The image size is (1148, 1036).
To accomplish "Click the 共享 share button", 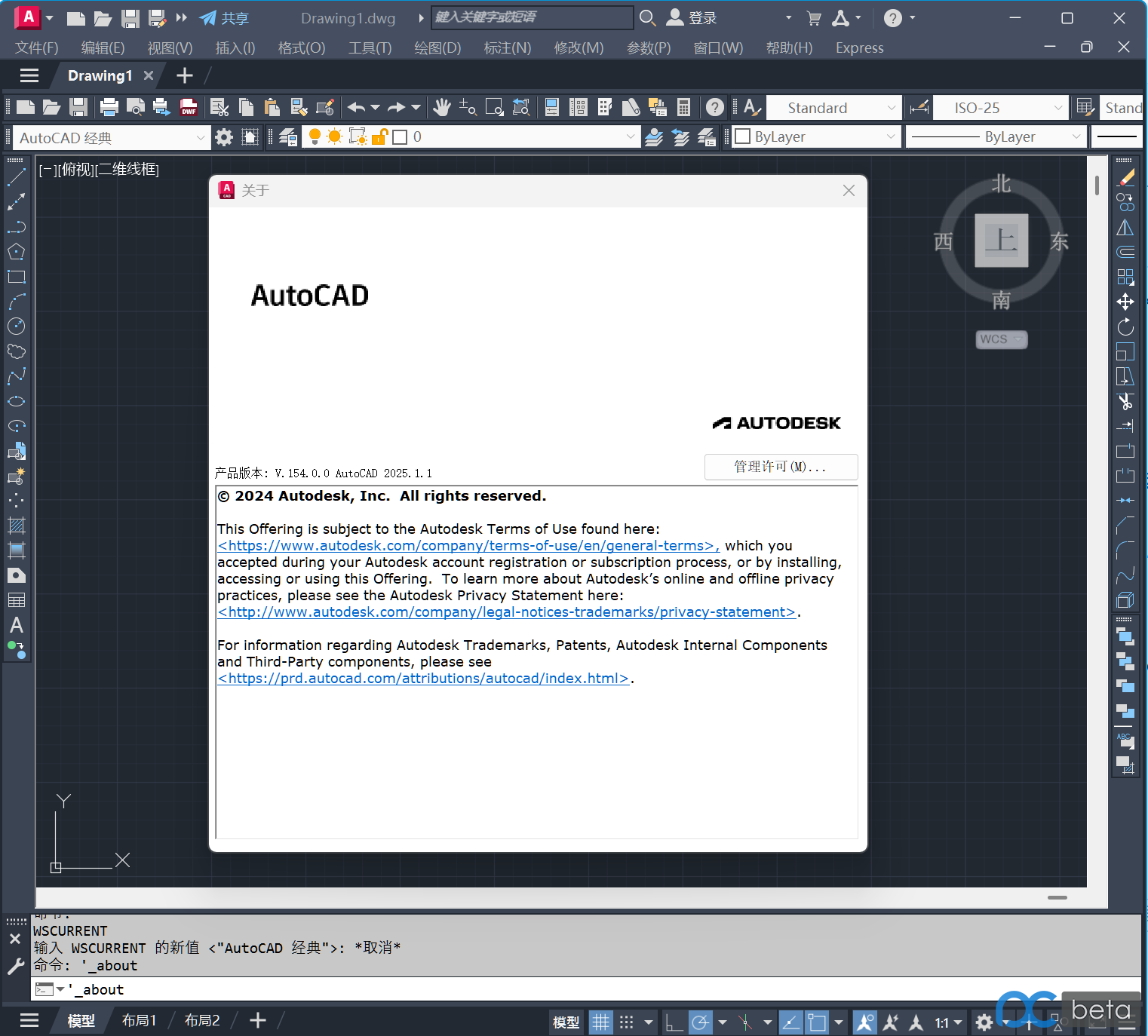I will click(224, 18).
